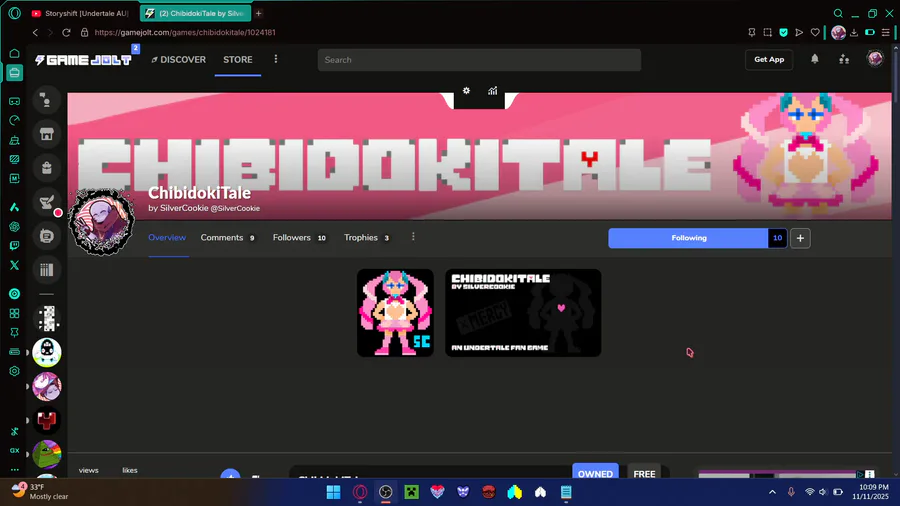900x506 pixels.
Task: Open the pink character game thumbnail
Action: (x=395, y=313)
